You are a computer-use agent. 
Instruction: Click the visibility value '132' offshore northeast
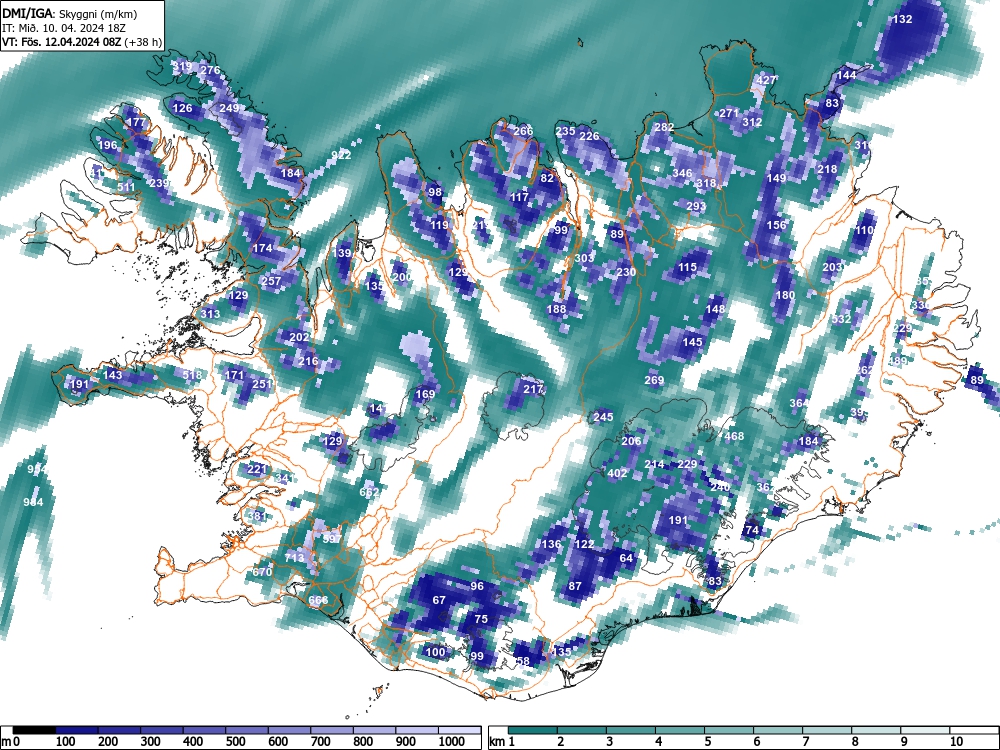pos(902,19)
